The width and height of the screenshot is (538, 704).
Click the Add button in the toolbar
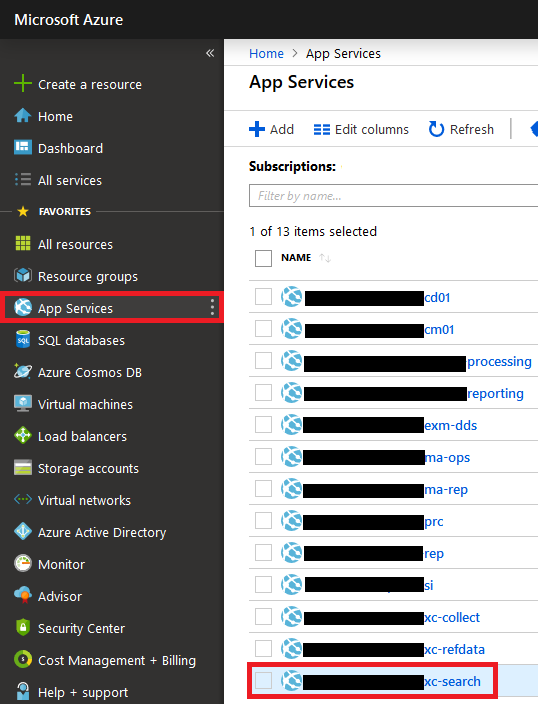[272, 129]
